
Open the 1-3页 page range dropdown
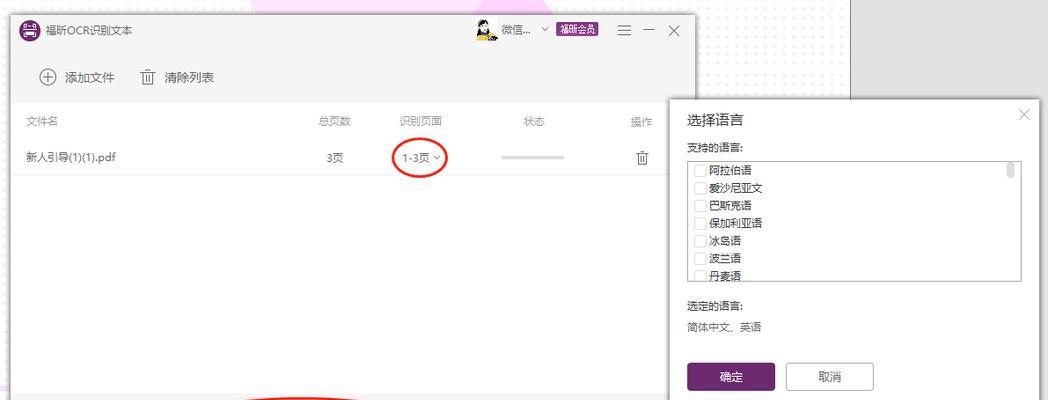click(420, 158)
